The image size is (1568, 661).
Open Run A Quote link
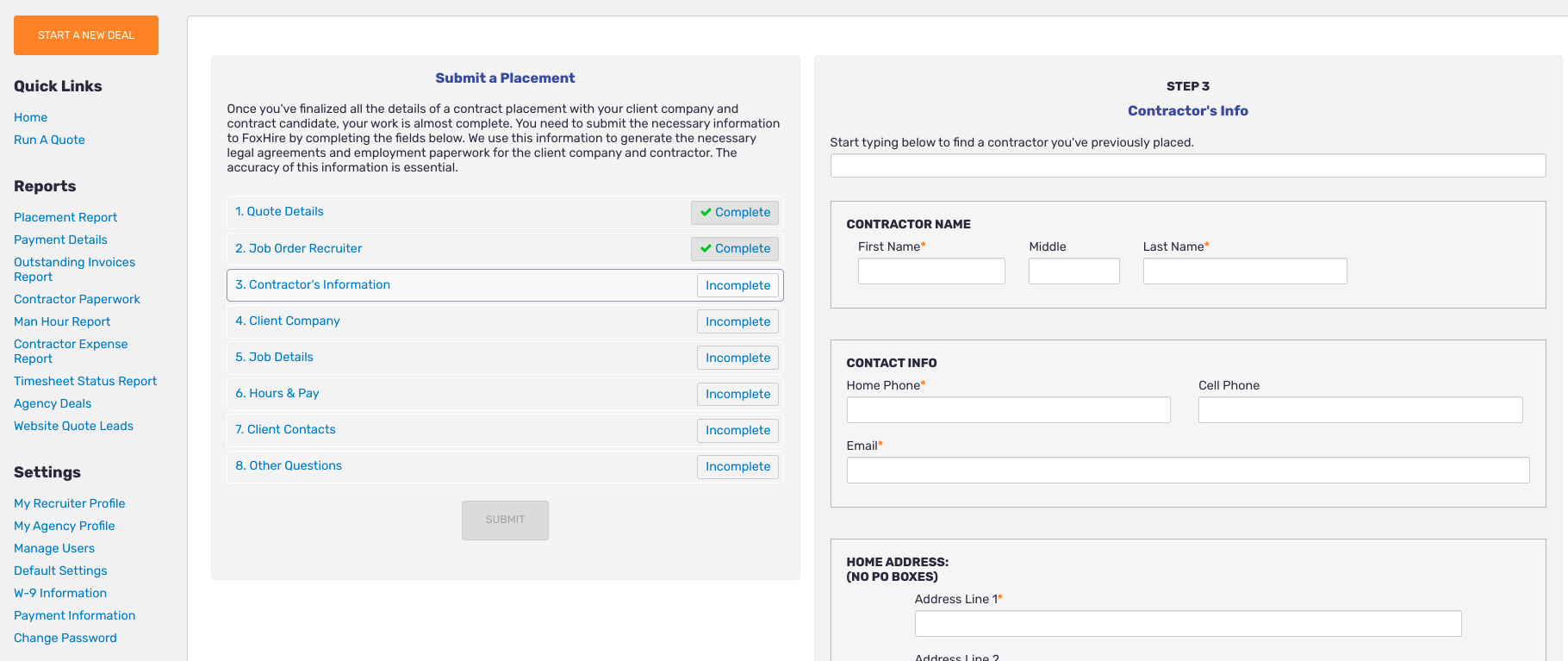tap(49, 140)
